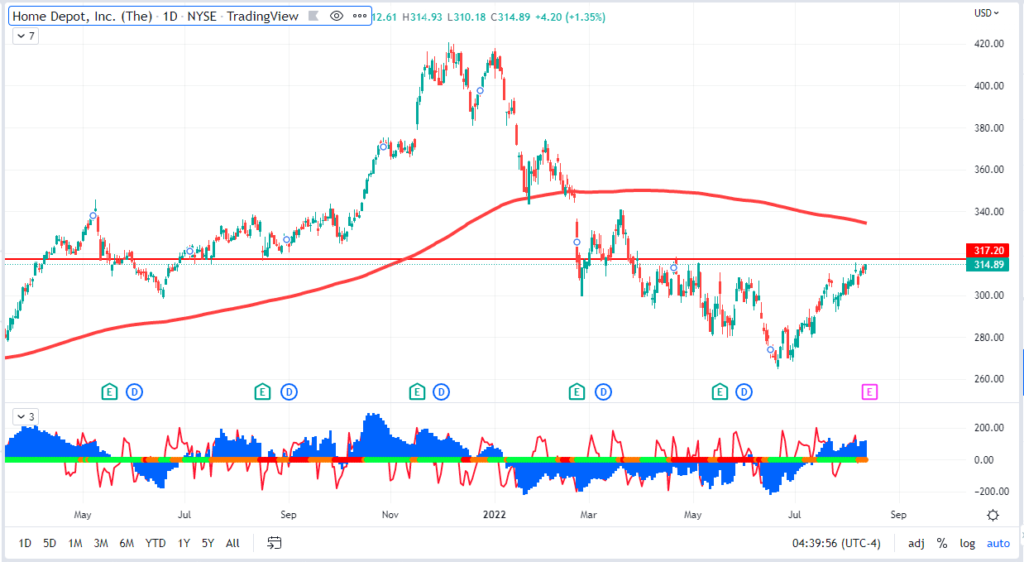Click the Sep label at the right of the time axis

click(x=899, y=515)
